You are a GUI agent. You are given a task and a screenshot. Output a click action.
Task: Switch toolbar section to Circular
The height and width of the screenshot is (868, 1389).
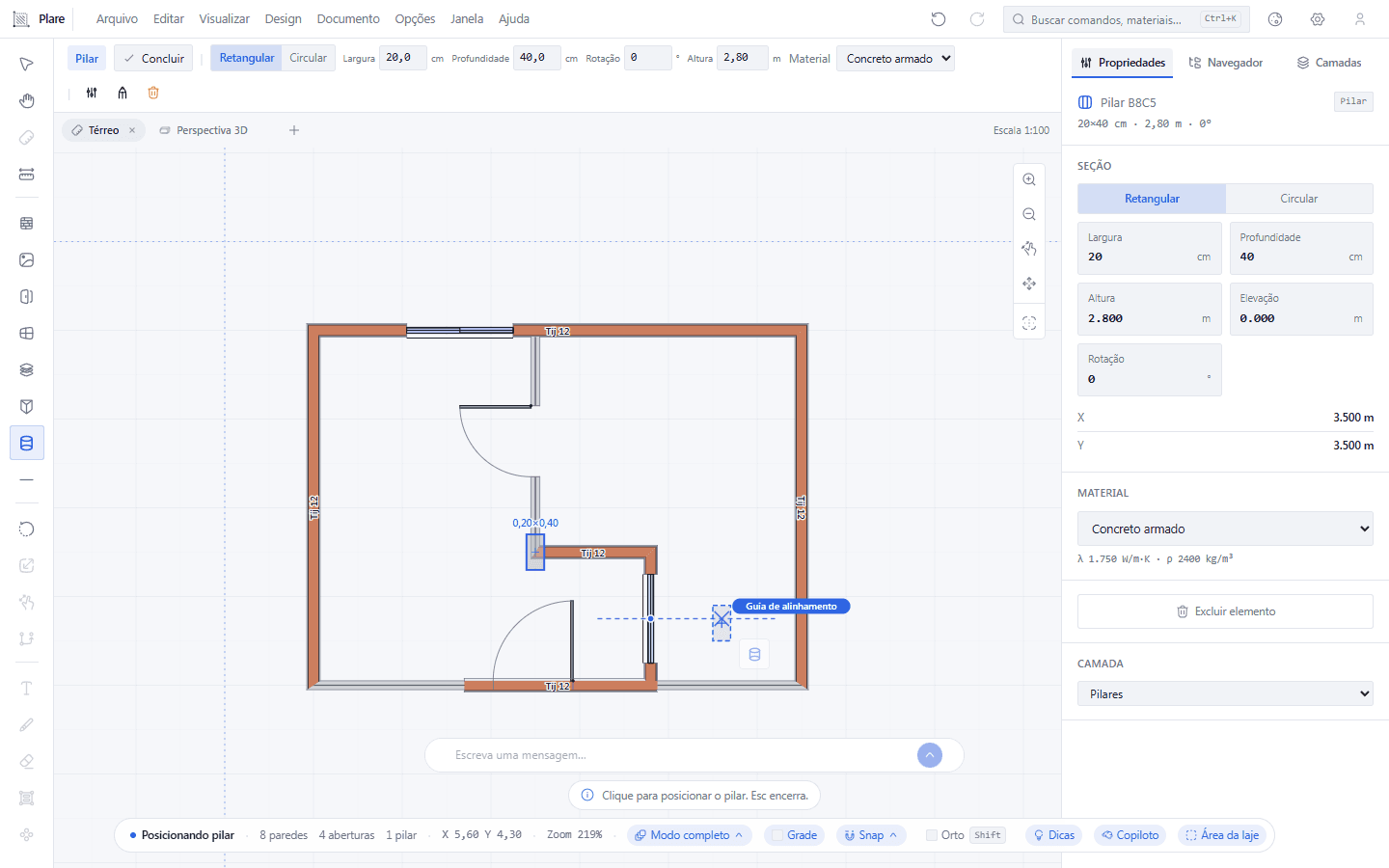[x=309, y=58]
